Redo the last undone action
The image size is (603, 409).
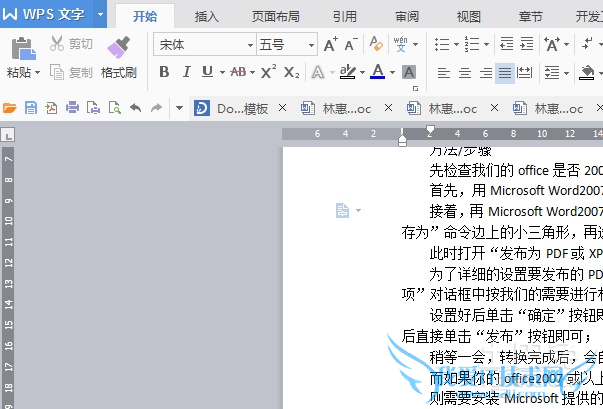157,108
